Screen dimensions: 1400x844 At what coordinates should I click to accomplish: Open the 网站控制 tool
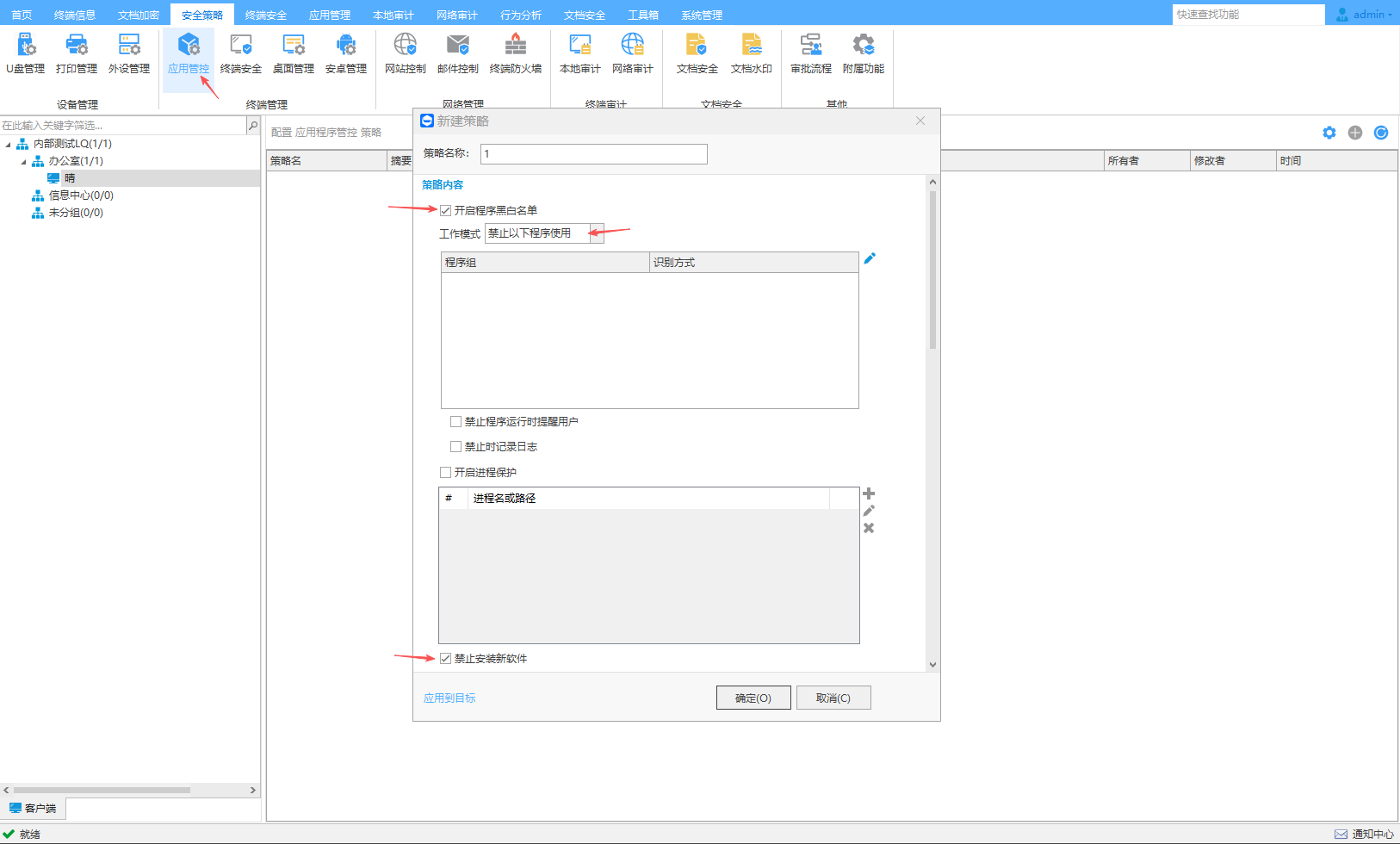click(405, 53)
